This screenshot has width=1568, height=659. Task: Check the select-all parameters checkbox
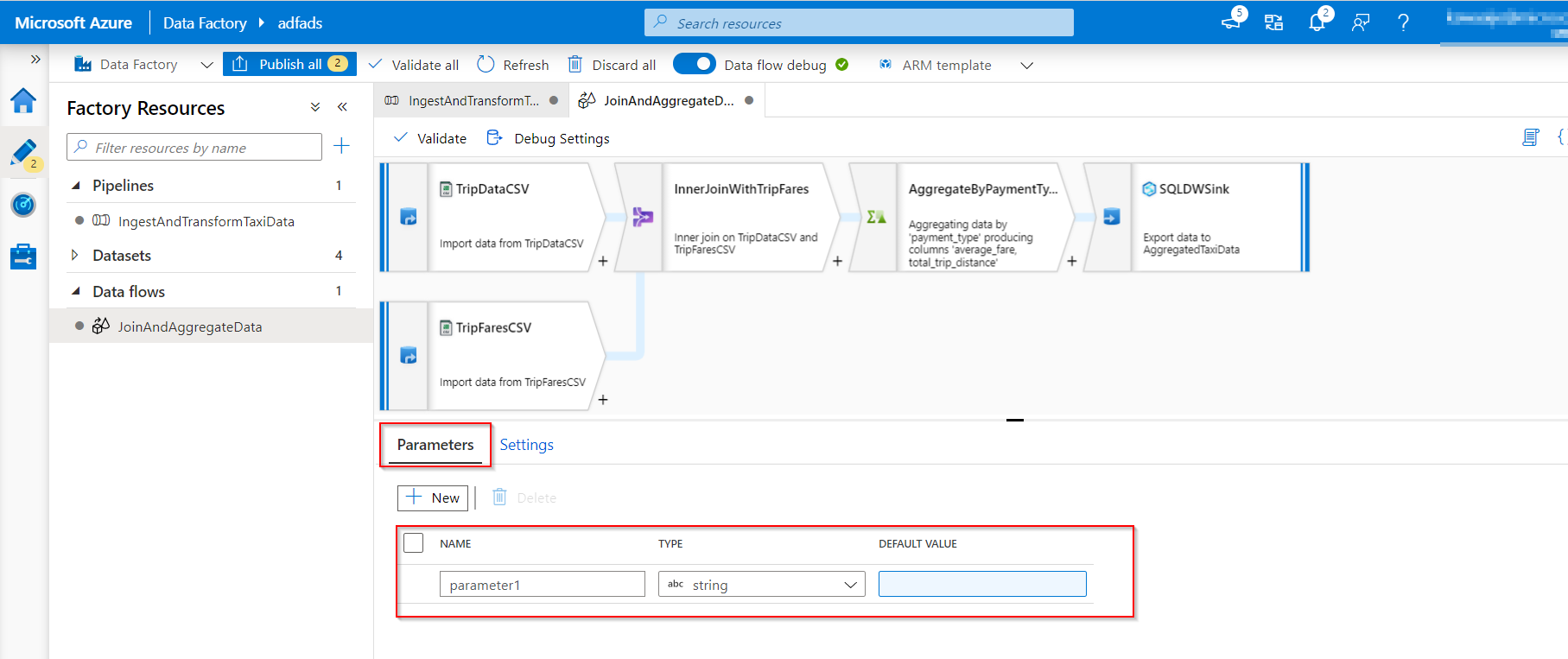414,543
